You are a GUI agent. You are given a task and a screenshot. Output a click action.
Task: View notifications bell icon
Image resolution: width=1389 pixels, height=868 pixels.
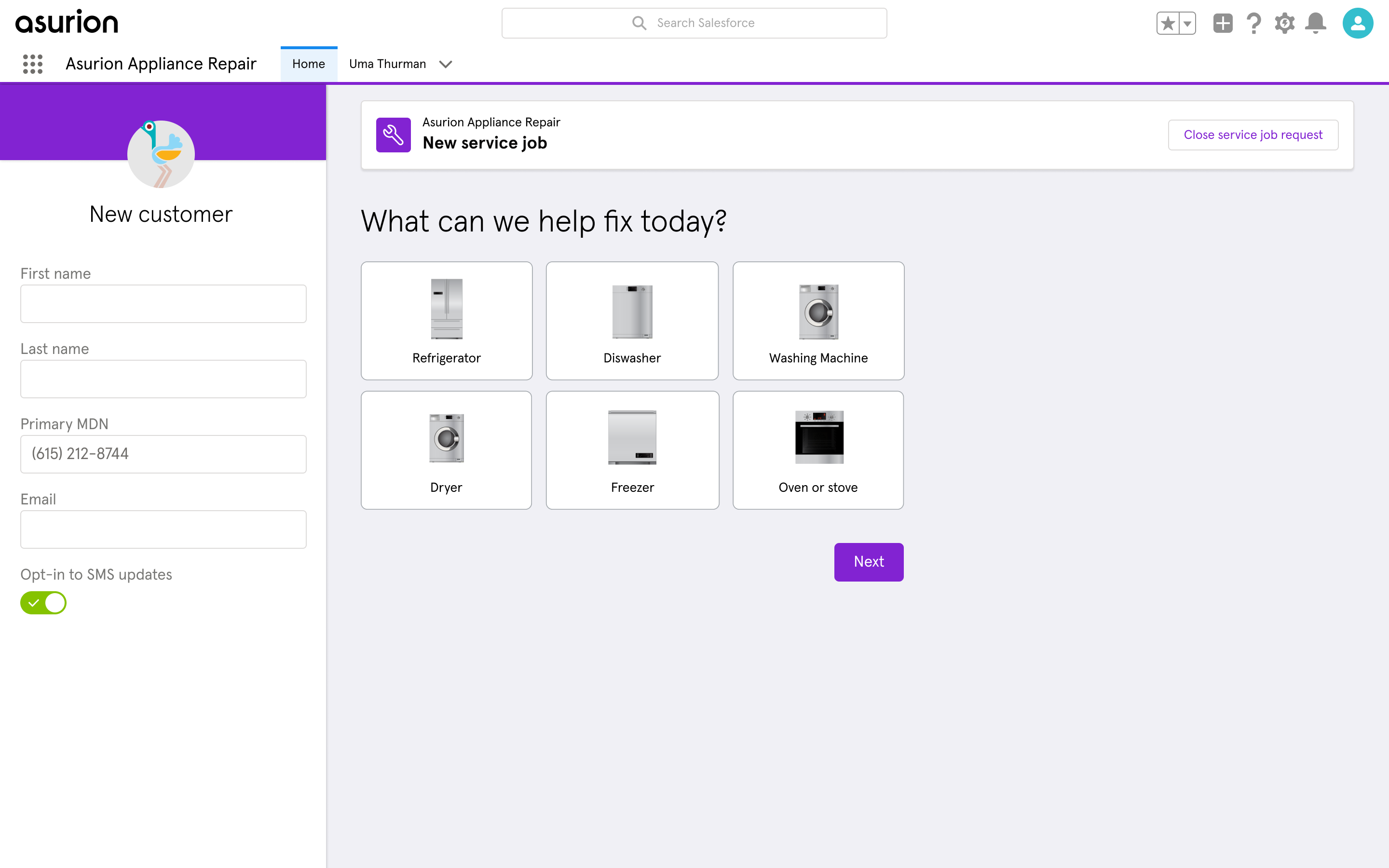coord(1316,24)
